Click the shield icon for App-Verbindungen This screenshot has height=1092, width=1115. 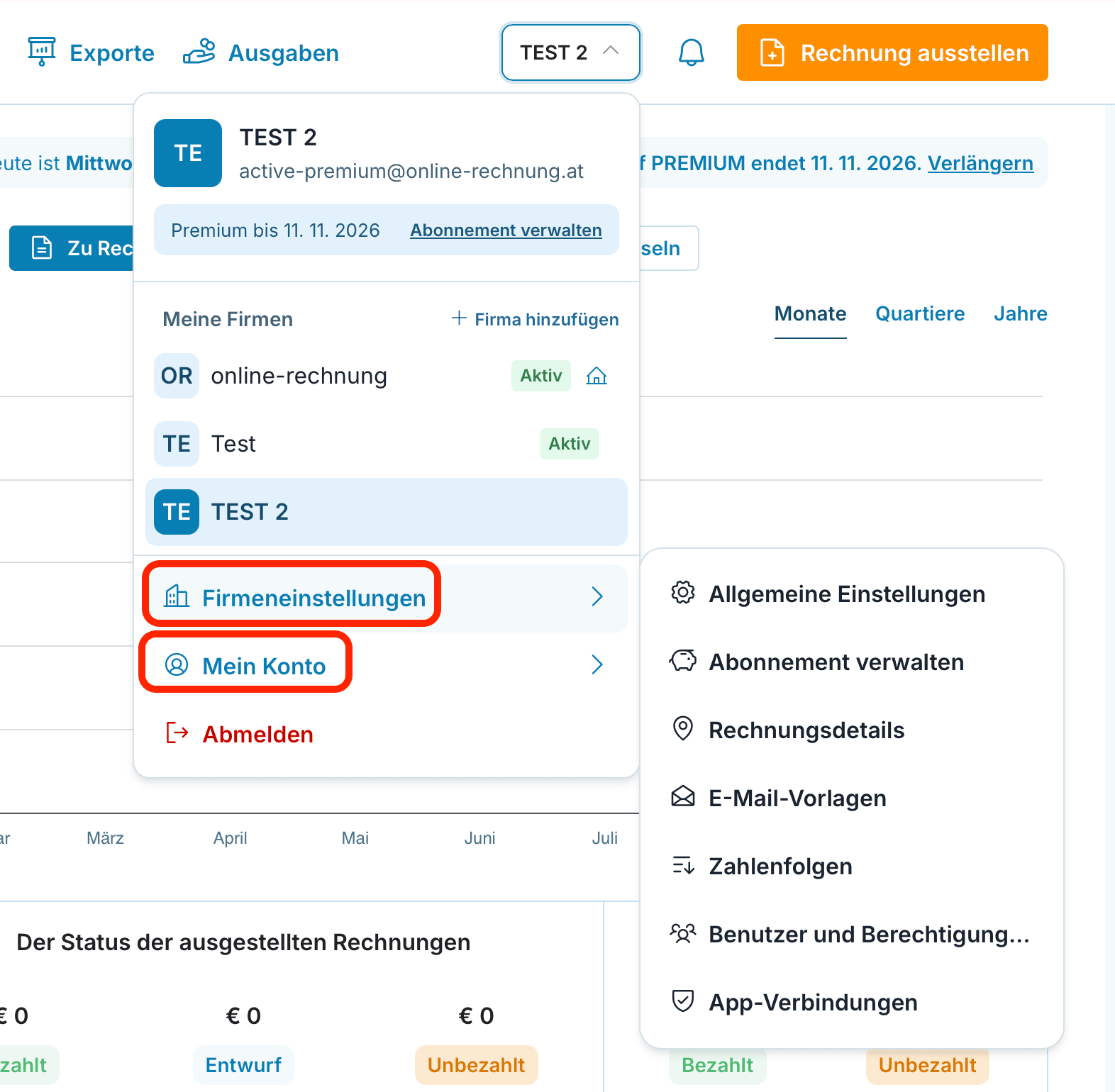pyautogui.click(x=683, y=1001)
